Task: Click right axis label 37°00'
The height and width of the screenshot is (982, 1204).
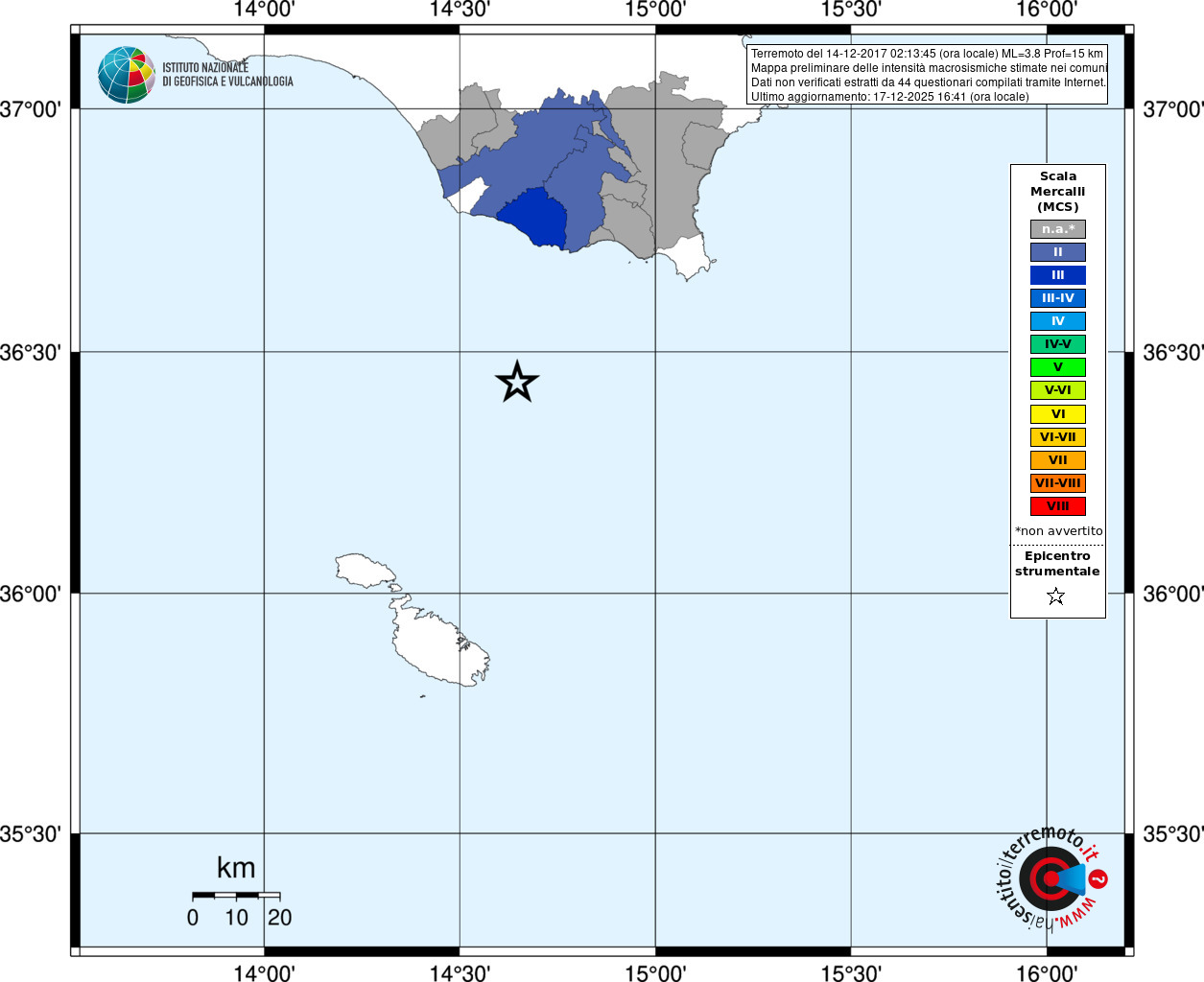Action: click(1172, 109)
